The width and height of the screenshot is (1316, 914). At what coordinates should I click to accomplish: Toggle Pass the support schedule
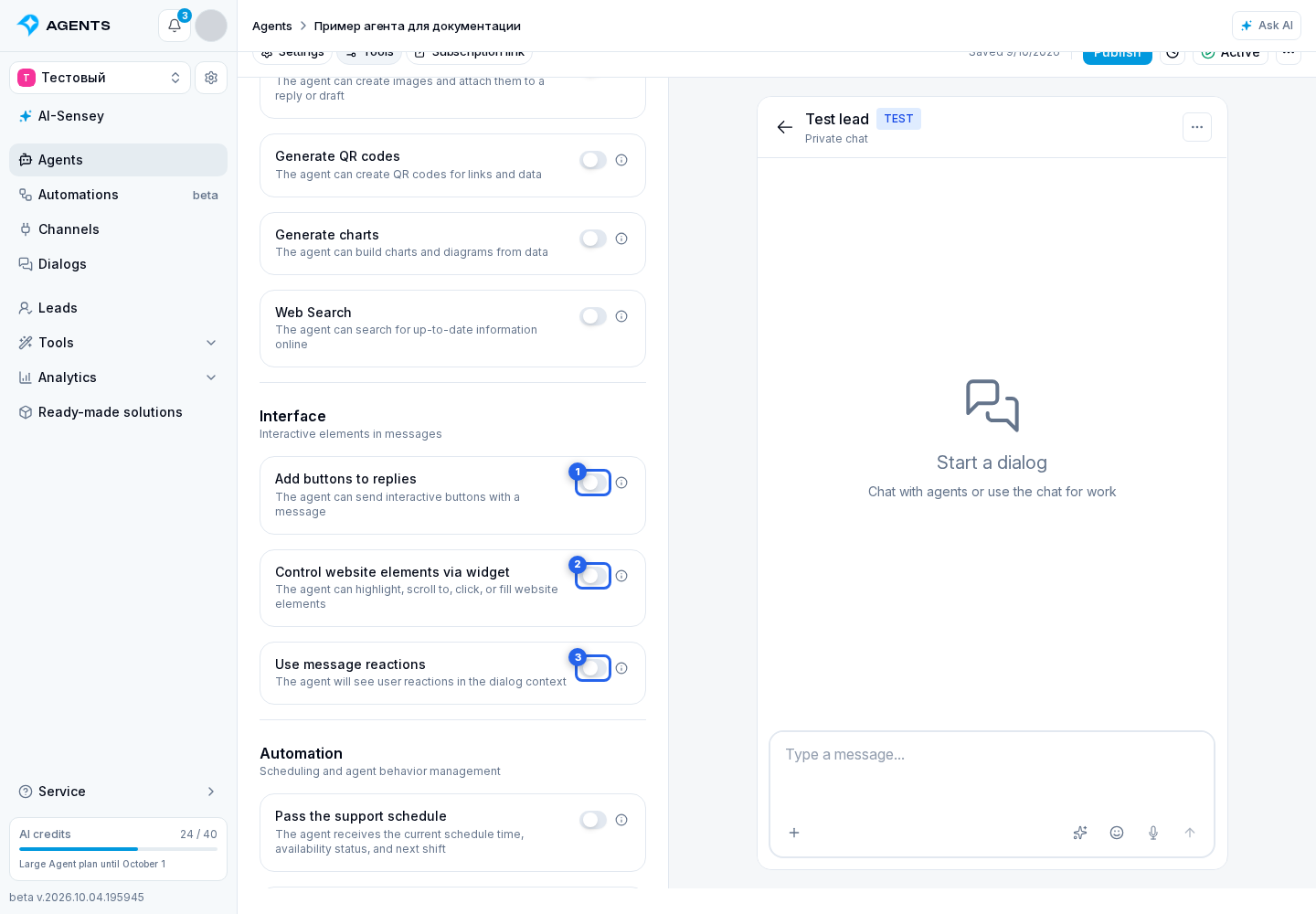pos(593,820)
